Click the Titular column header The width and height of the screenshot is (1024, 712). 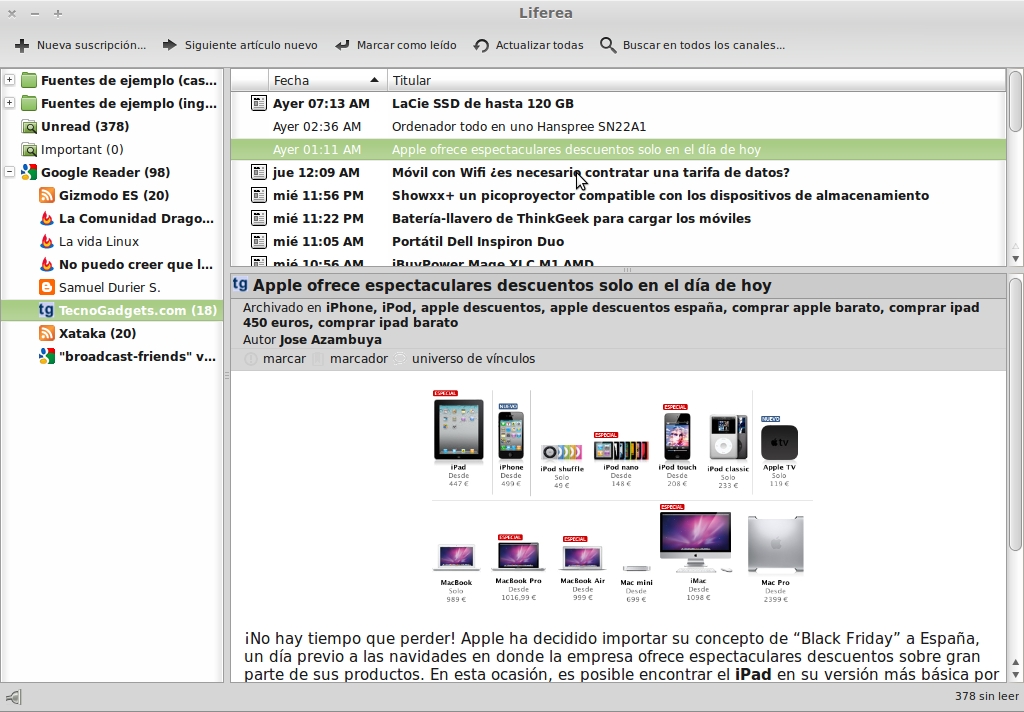tap(696, 80)
